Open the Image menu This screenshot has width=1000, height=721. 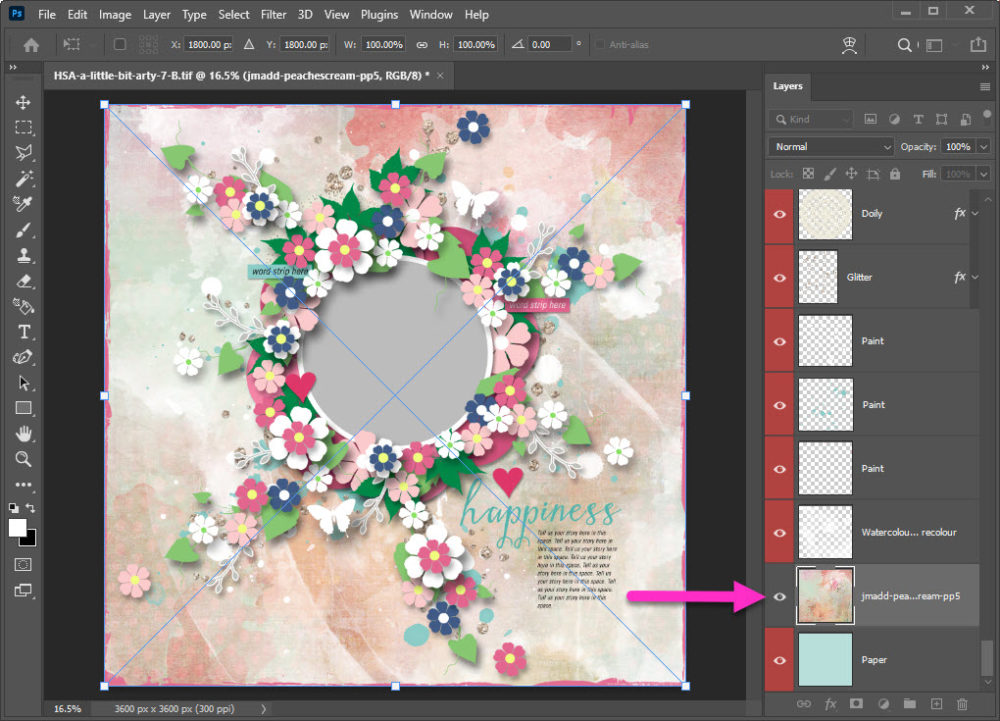(x=115, y=15)
